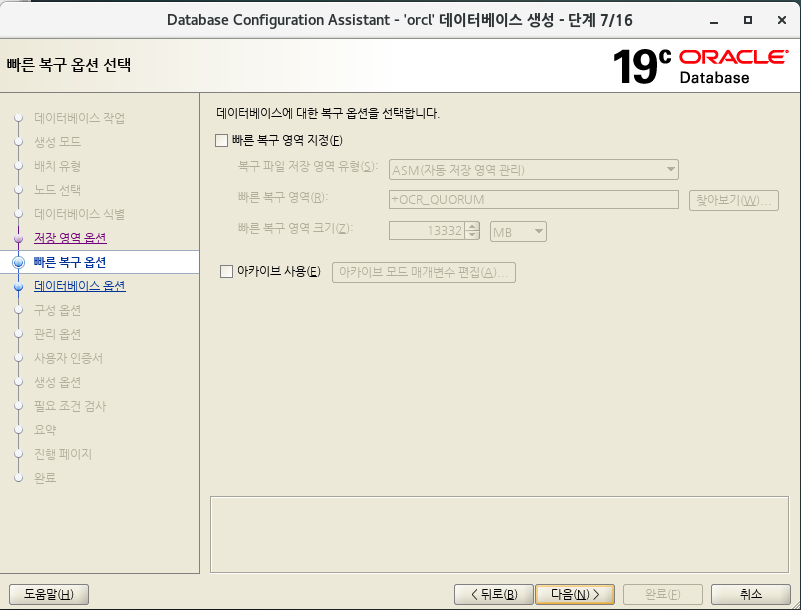
Task: Click the 요약 step
Action: point(45,430)
